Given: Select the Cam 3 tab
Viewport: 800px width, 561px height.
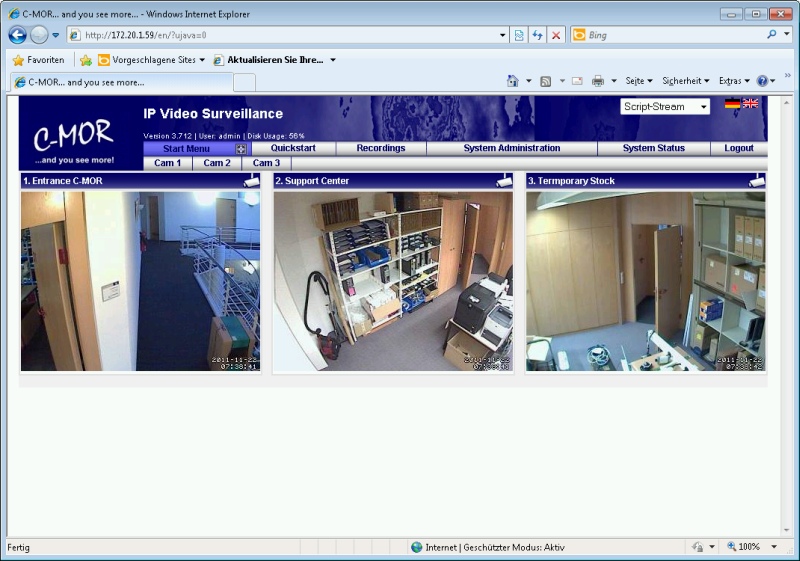Looking at the screenshot, I should [x=266, y=163].
